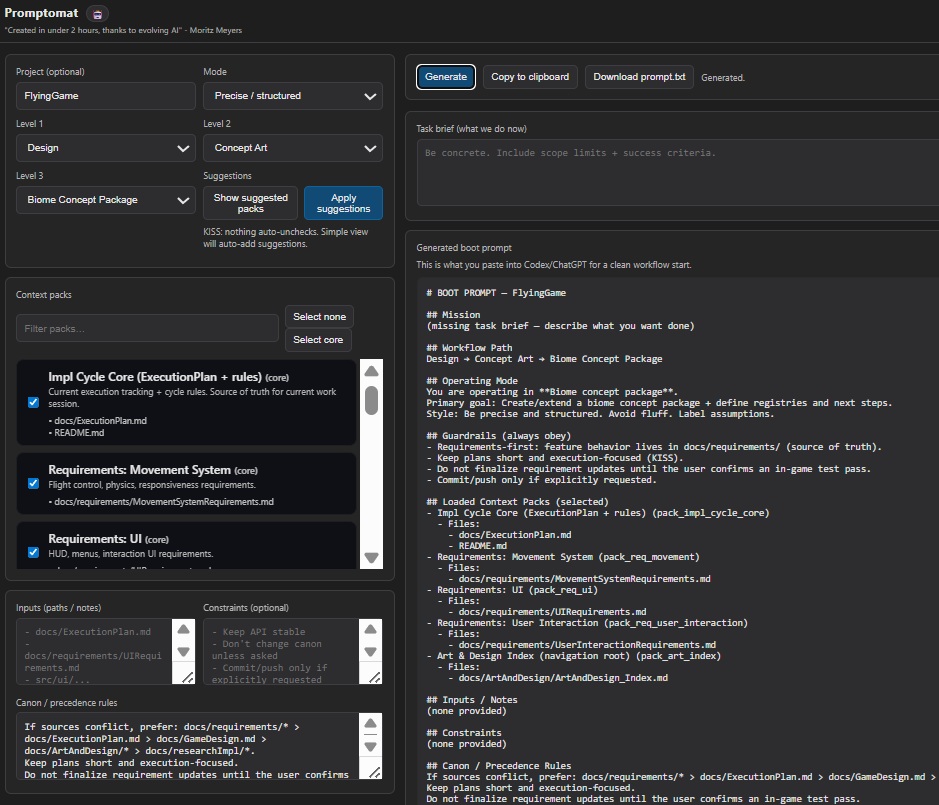Download prompt.txt file
The height and width of the screenshot is (805, 939).
(x=639, y=77)
